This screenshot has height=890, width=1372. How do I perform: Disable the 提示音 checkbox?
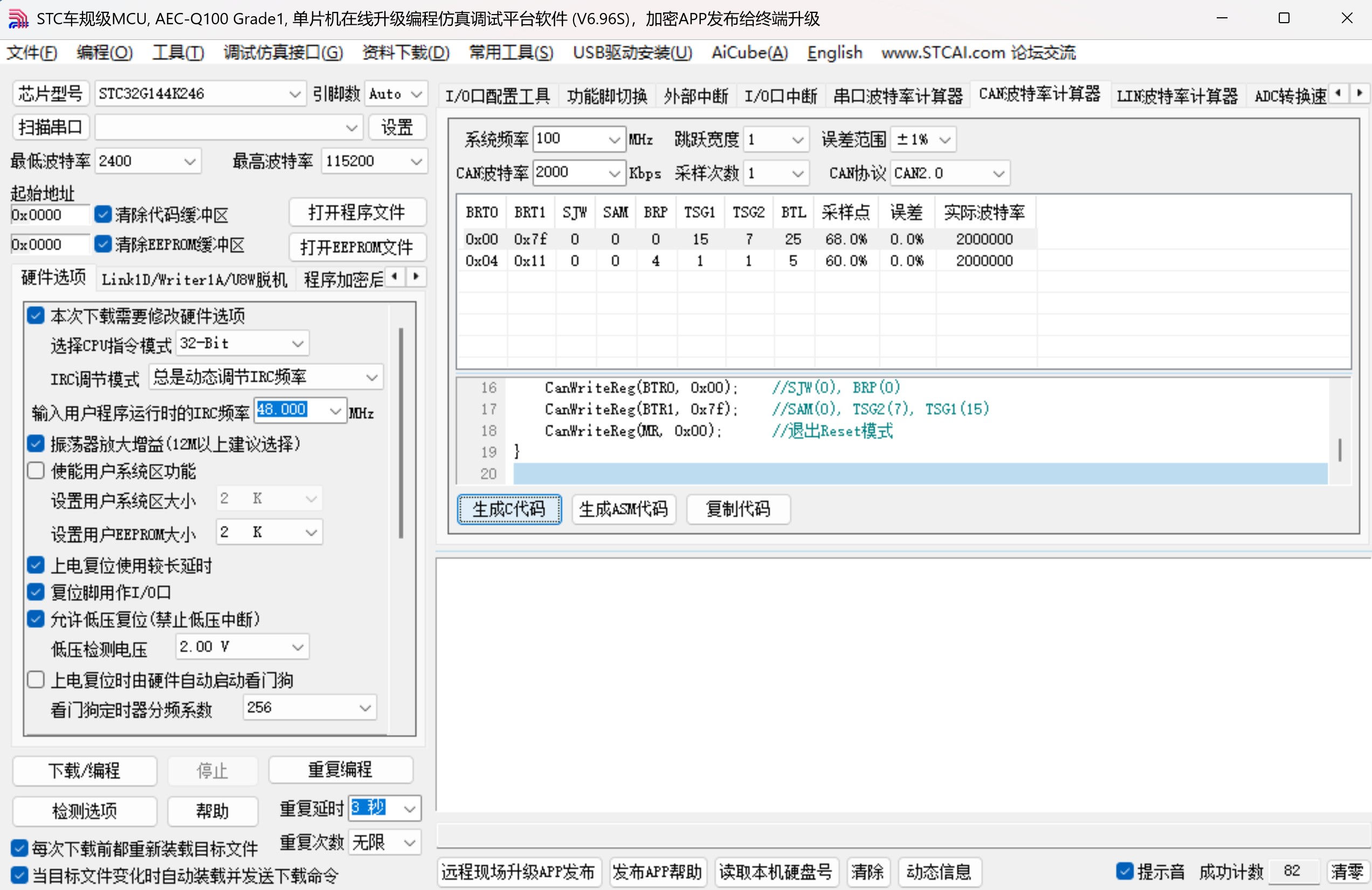(1124, 872)
